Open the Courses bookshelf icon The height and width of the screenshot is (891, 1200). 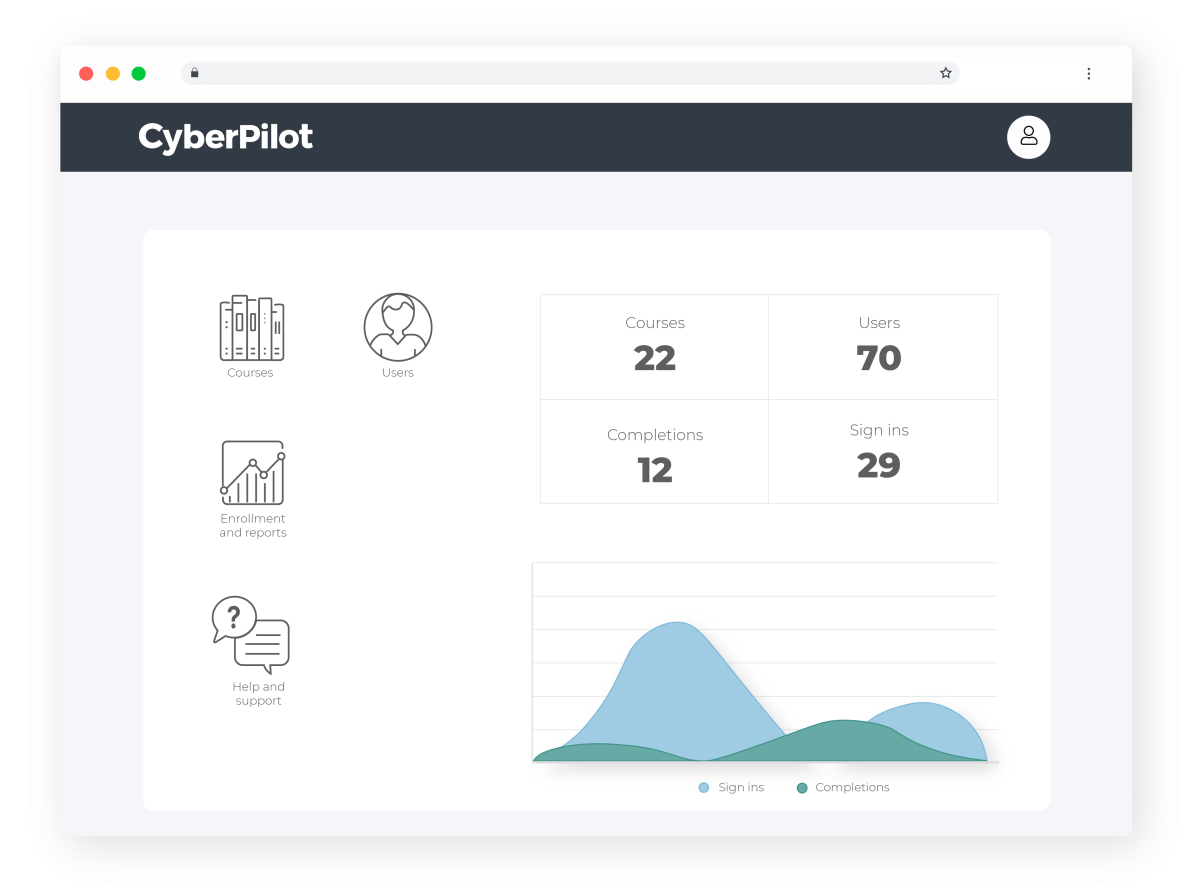point(251,328)
